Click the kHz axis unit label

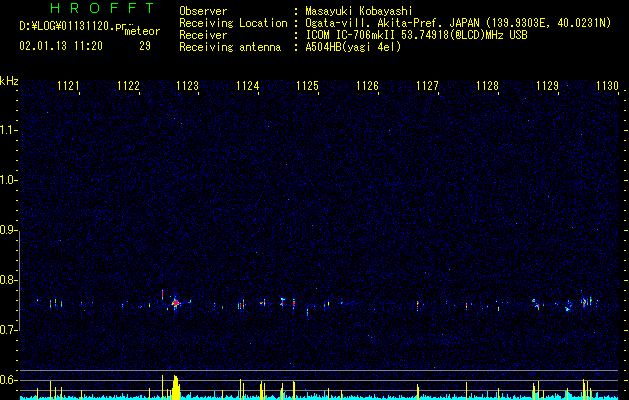coord(9,81)
